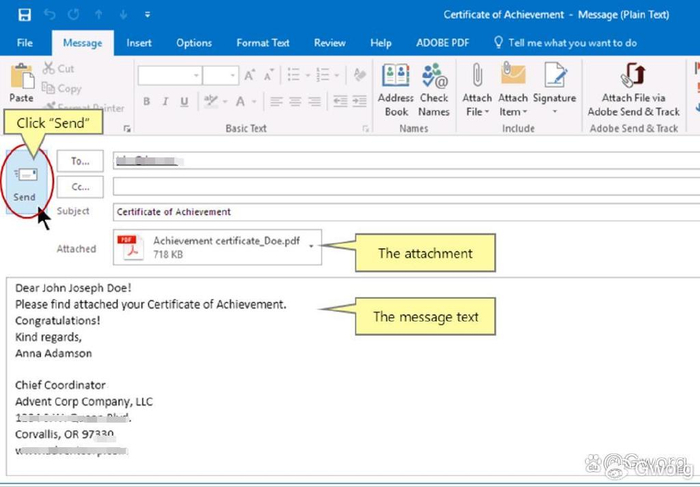Open the attachment's dropdown arrow
This screenshot has height=487, width=700.
pyautogui.click(x=312, y=246)
